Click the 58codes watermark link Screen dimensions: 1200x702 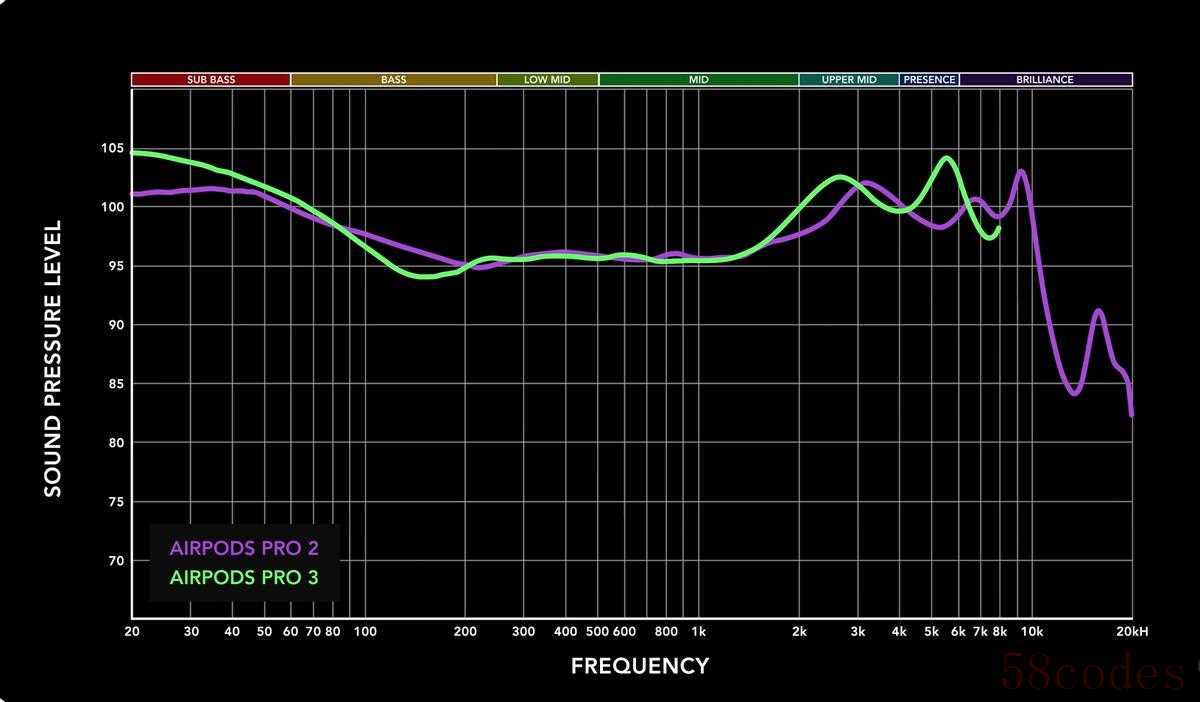1097,676
